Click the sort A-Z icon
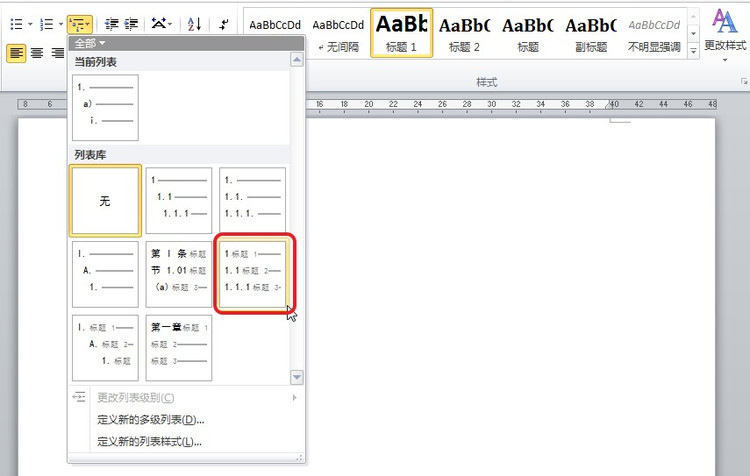The height and width of the screenshot is (476, 750). tap(194, 24)
